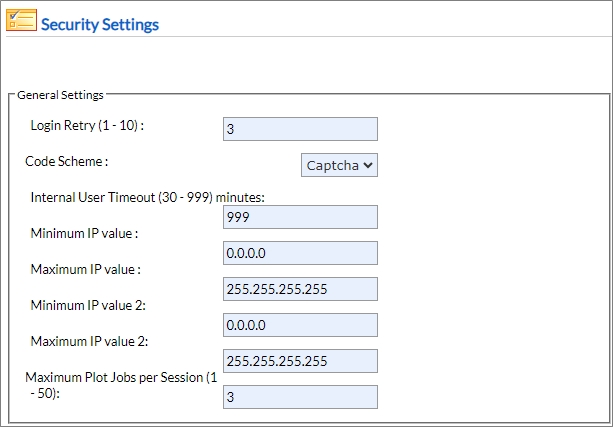Select the "Internal User Timeout" label text
The width and height of the screenshot is (613, 427).
147,197
